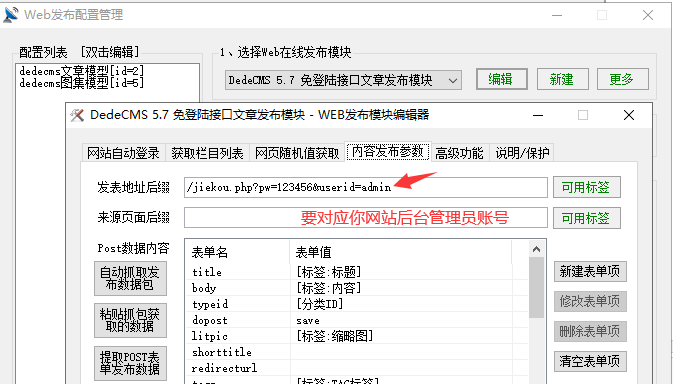Click the 自动抓取发布数据包 button
This screenshot has height=384, width=673.
pos(130,278)
